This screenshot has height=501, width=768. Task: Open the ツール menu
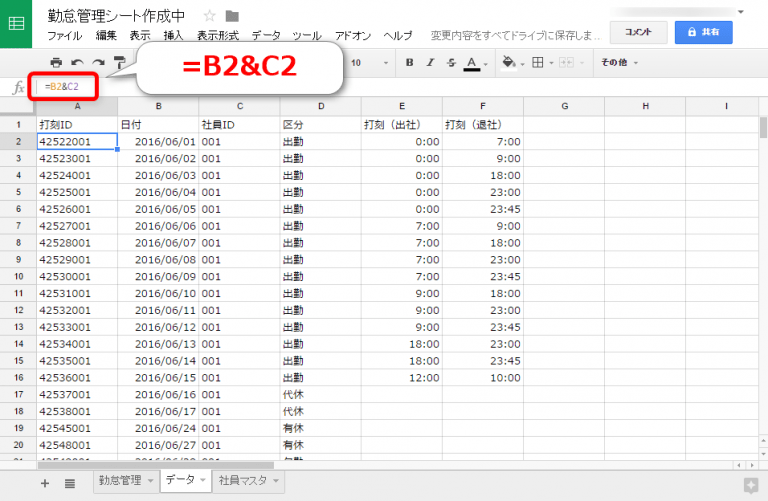point(307,35)
